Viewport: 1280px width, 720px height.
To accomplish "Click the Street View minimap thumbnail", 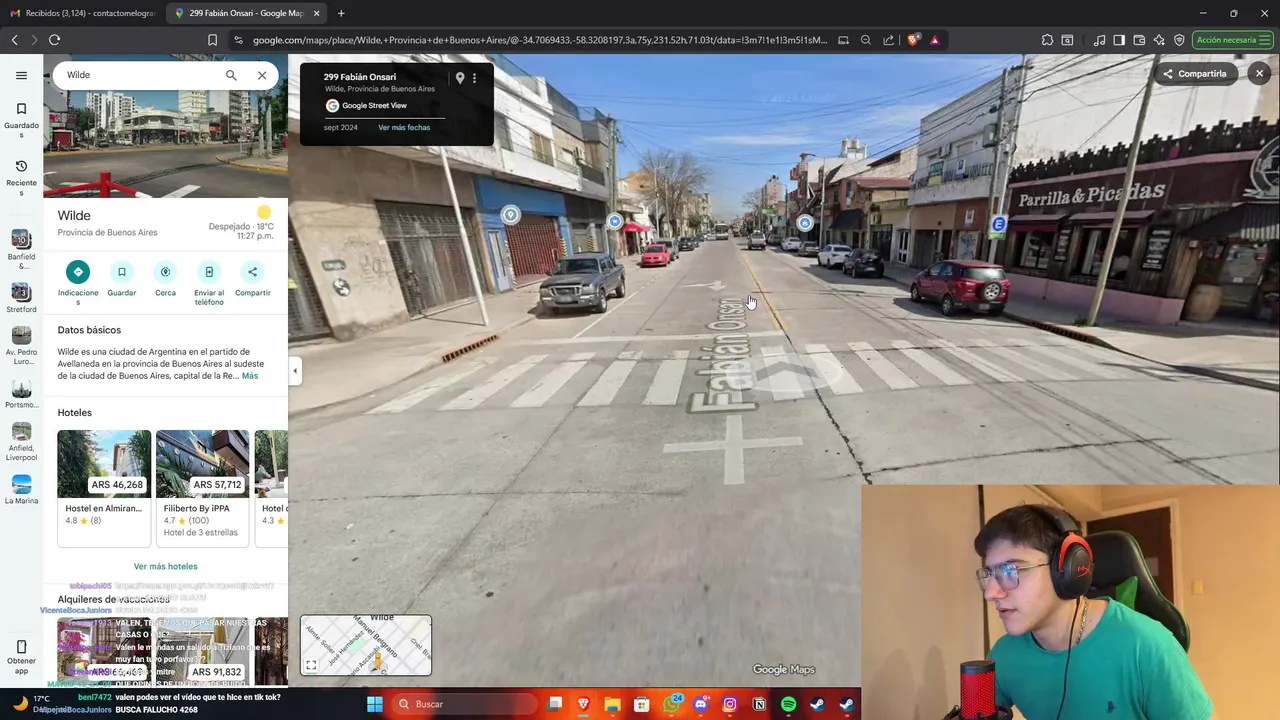I will (366, 645).
